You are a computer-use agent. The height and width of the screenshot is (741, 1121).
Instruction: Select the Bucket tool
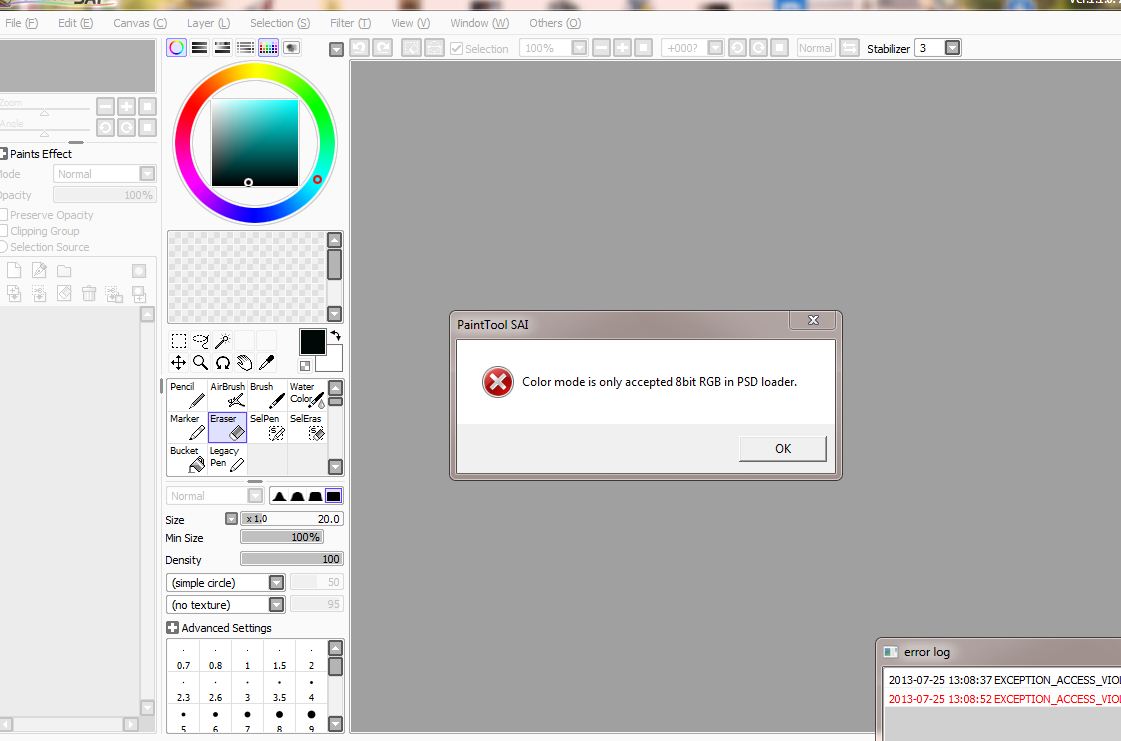[x=187, y=459]
